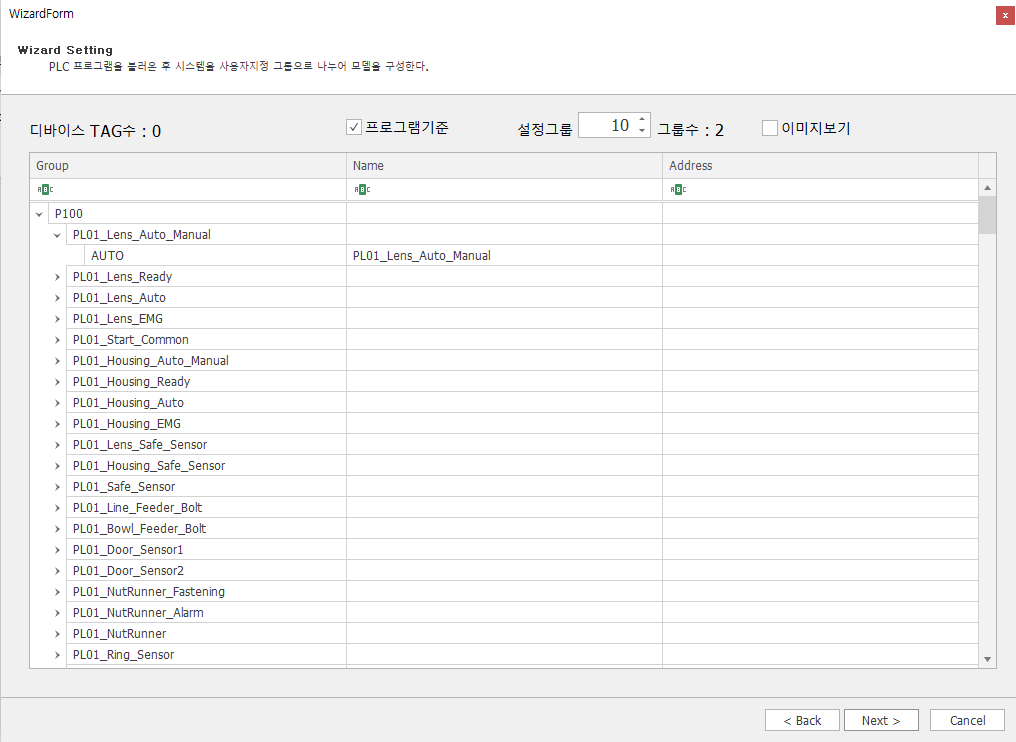
Task: Enable the 이미지보기 checkbox
Action: 769,128
